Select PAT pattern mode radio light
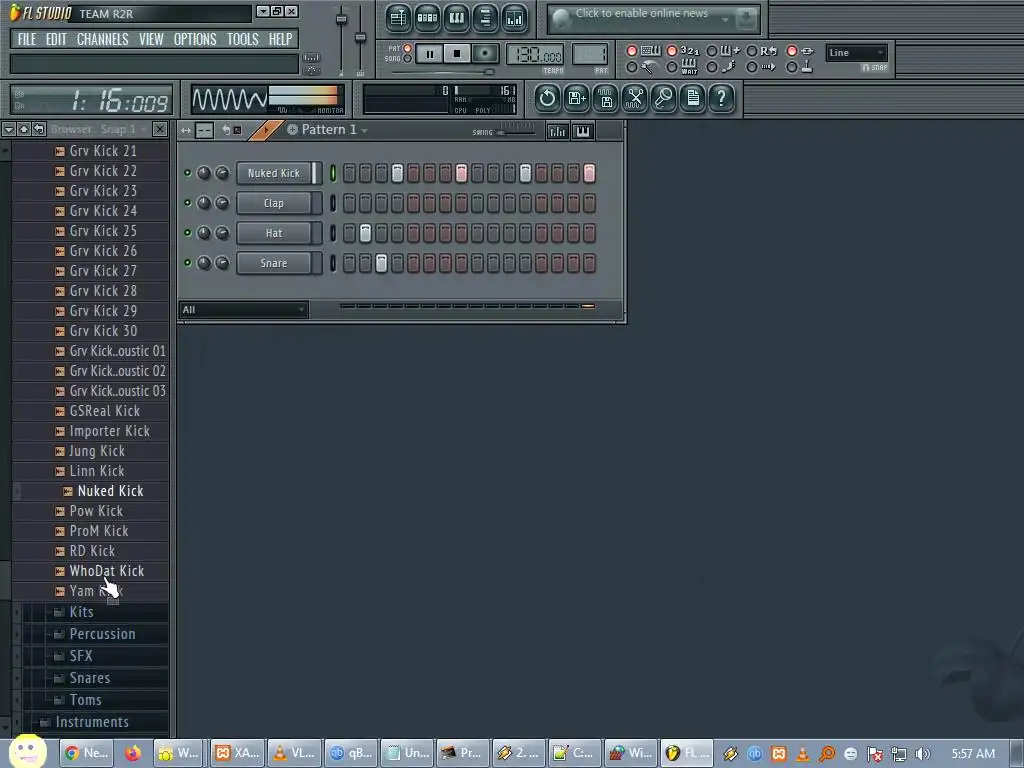This screenshot has width=1024, height=768. tap(408, 48)
